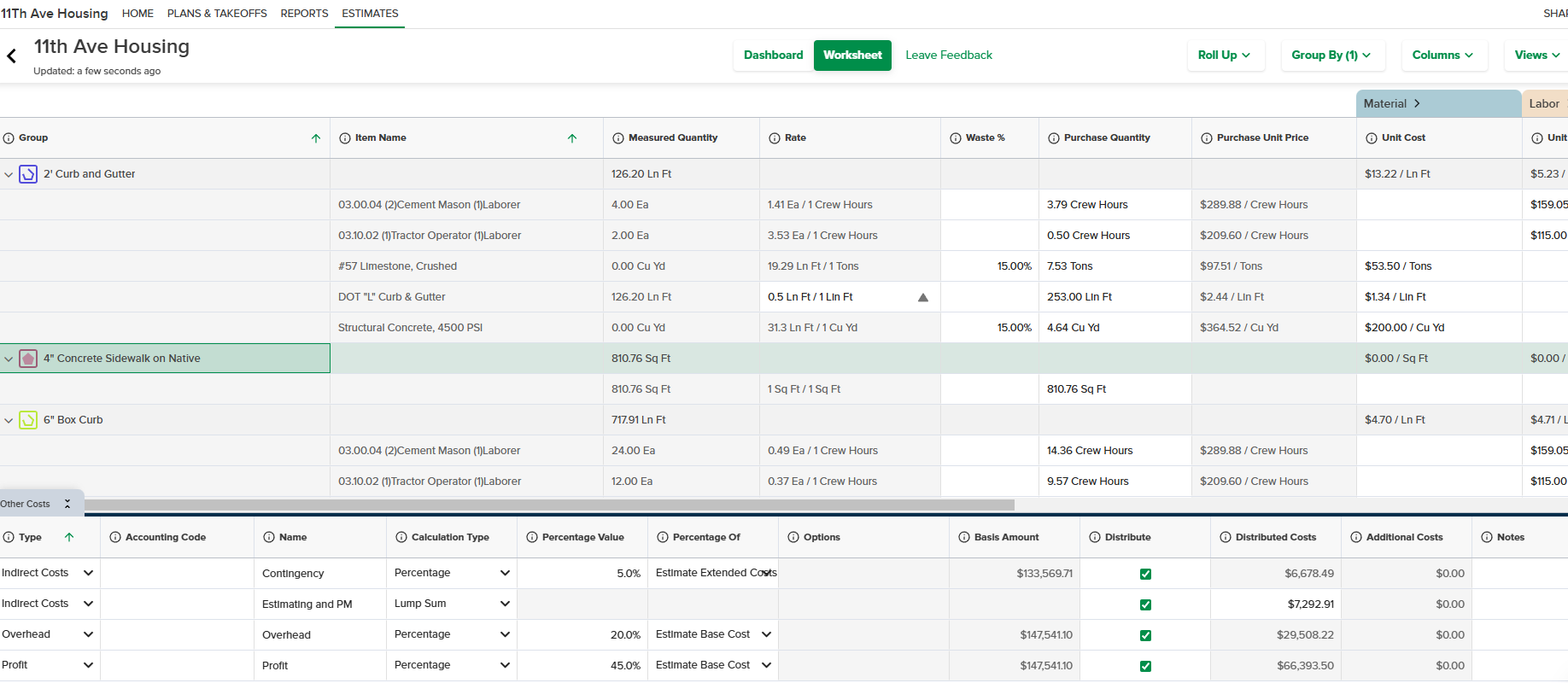This screenshot has width=1568, height=683.
Task: Switch to the Dashboard view
Action: pos(773,55)
